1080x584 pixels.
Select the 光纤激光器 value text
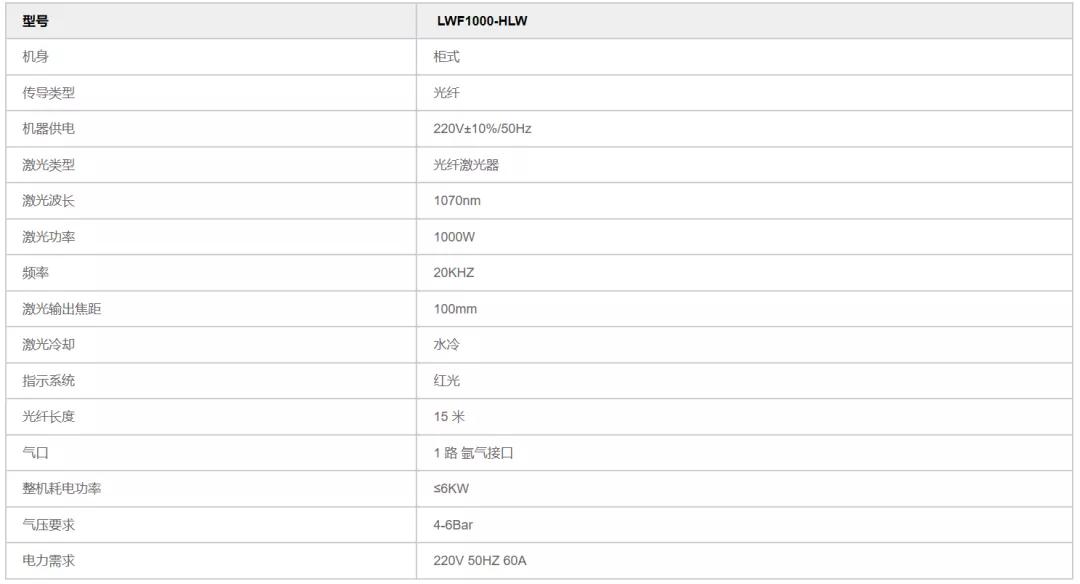coord(466,165)
